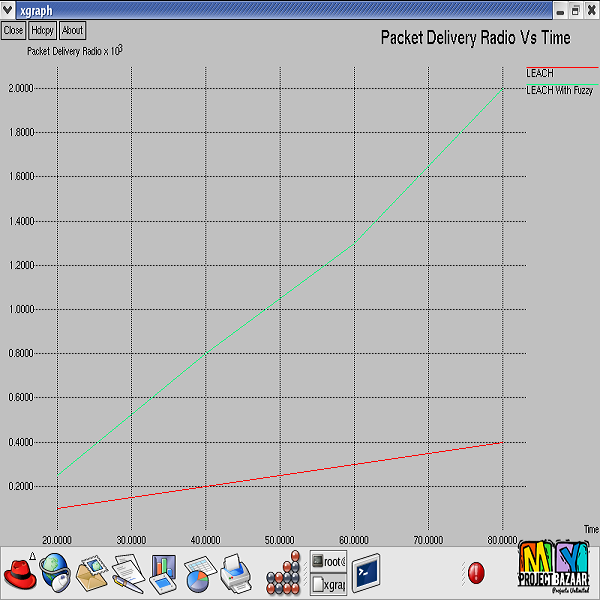Switch to the root terminal taskbar item
This screenshot has width=600, height=600.
point(328,562)
